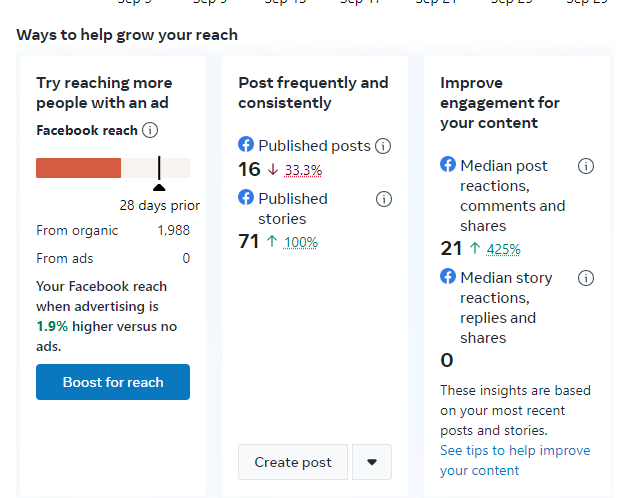Open tips to improve your content link
623x498 pixels.
515,460
